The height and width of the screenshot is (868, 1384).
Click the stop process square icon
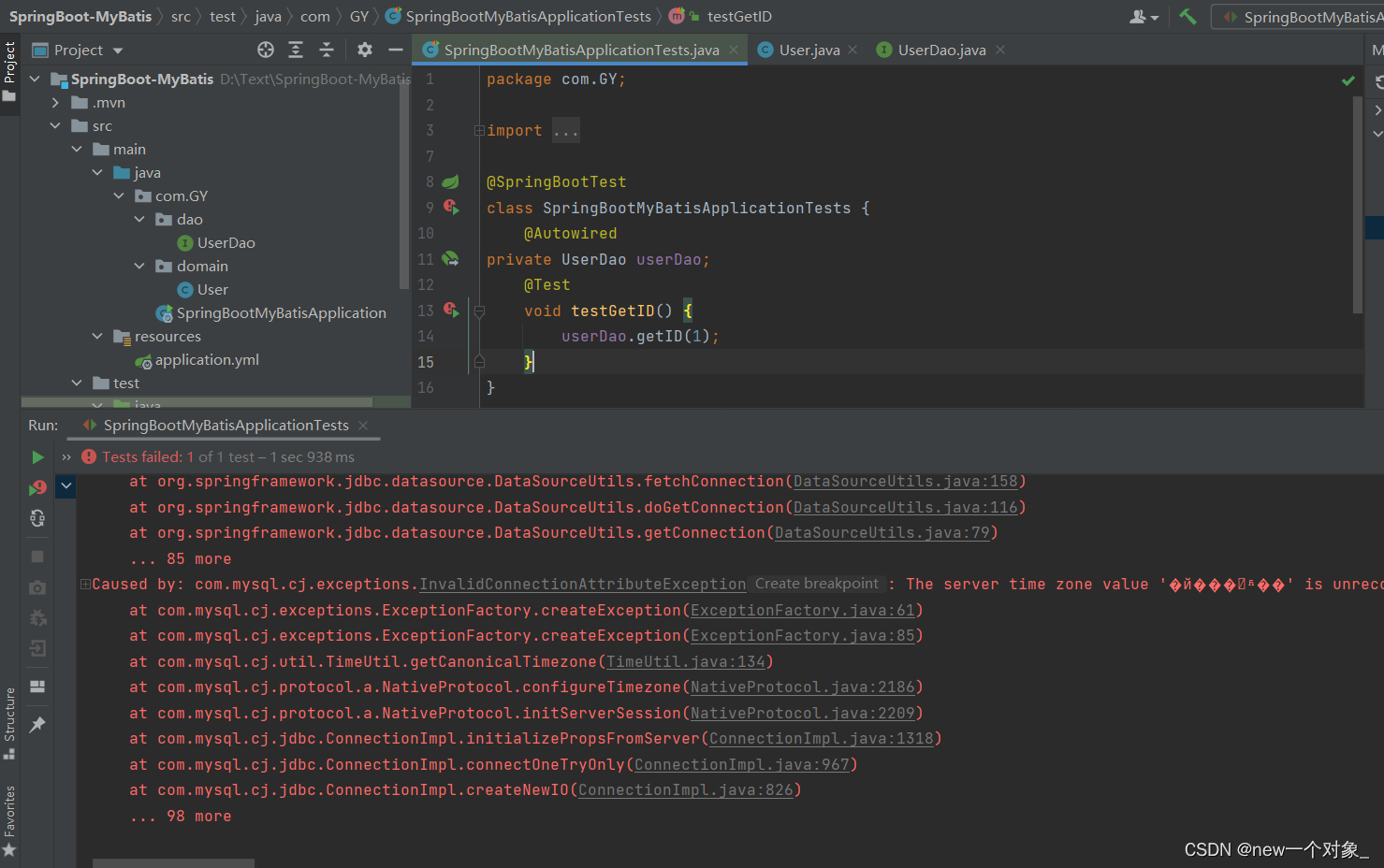37,557
